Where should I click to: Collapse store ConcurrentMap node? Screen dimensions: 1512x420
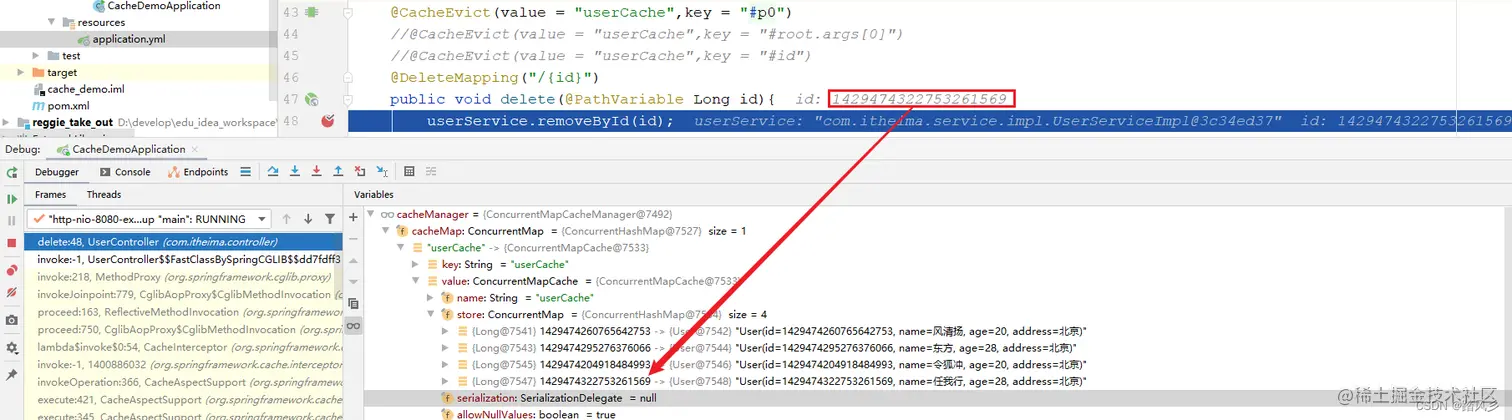click(x=431, y=315)
